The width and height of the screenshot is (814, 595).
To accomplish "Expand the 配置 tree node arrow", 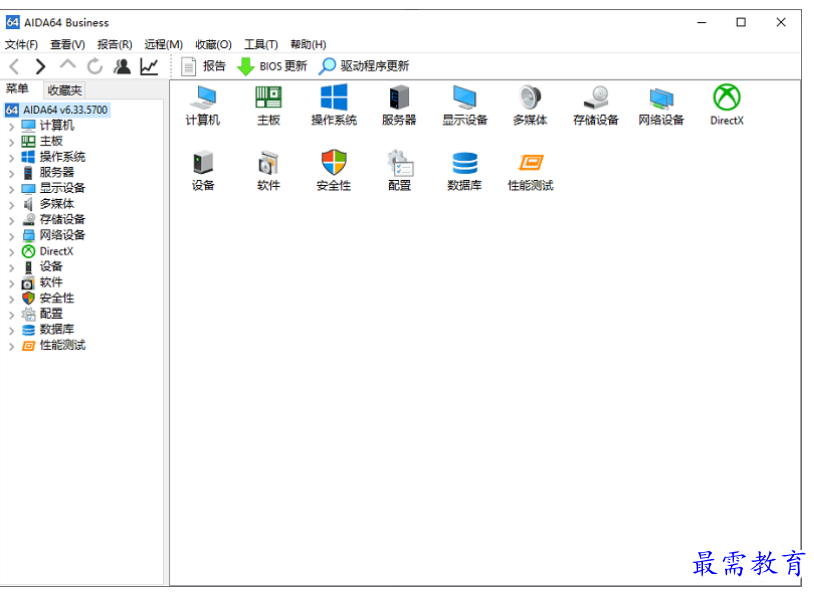I will click(x=11, y=315).
